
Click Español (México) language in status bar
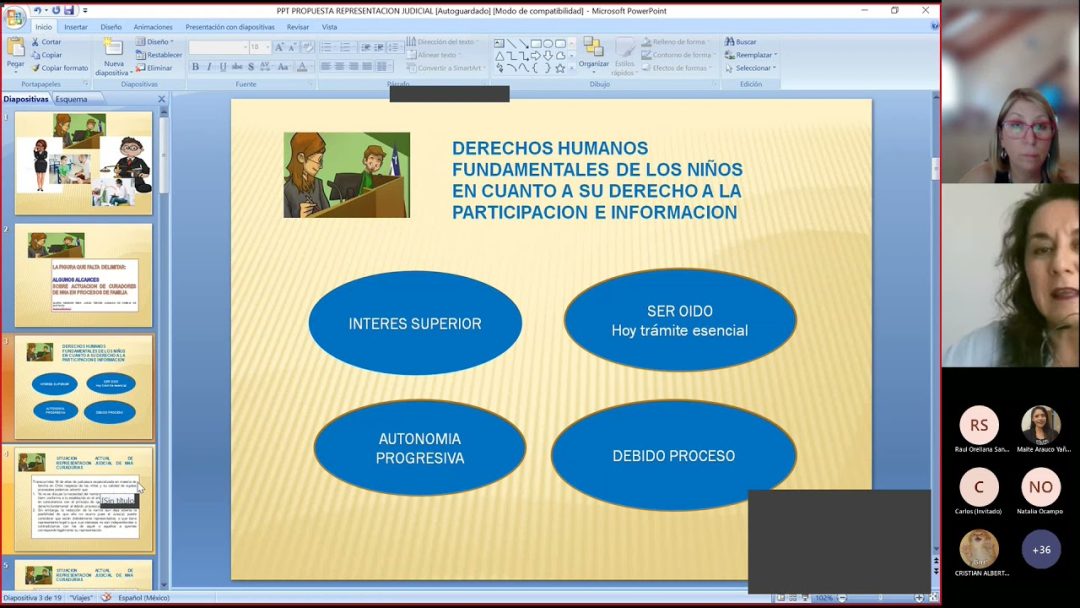143,598
